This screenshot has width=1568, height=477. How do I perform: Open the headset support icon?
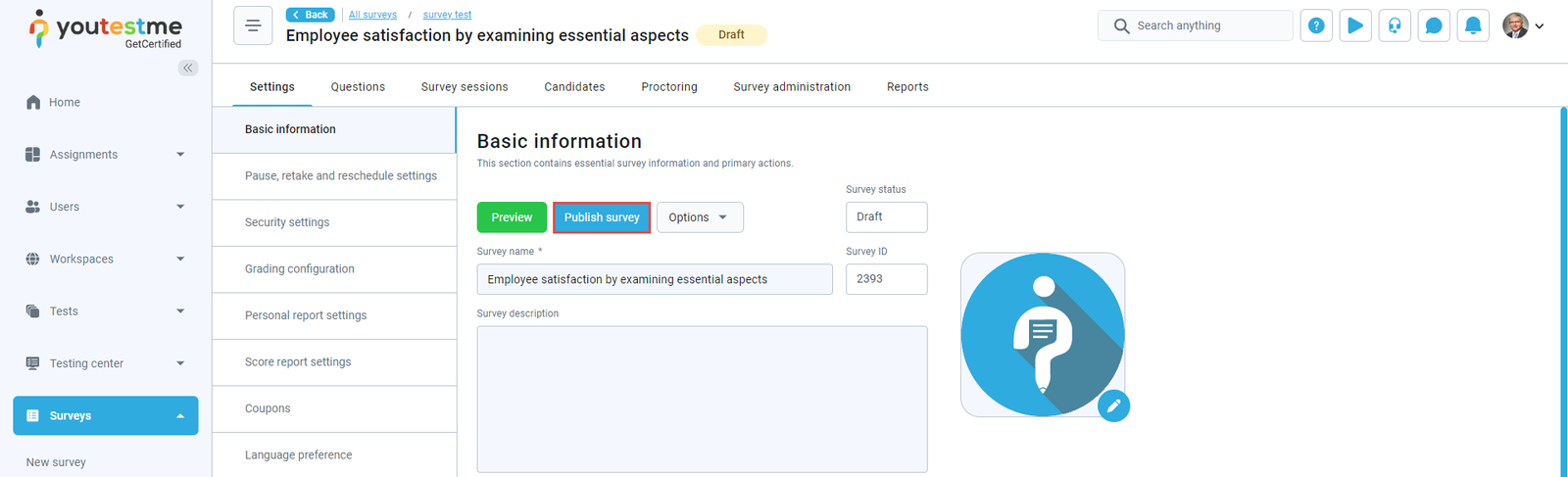click(1395, 26)
